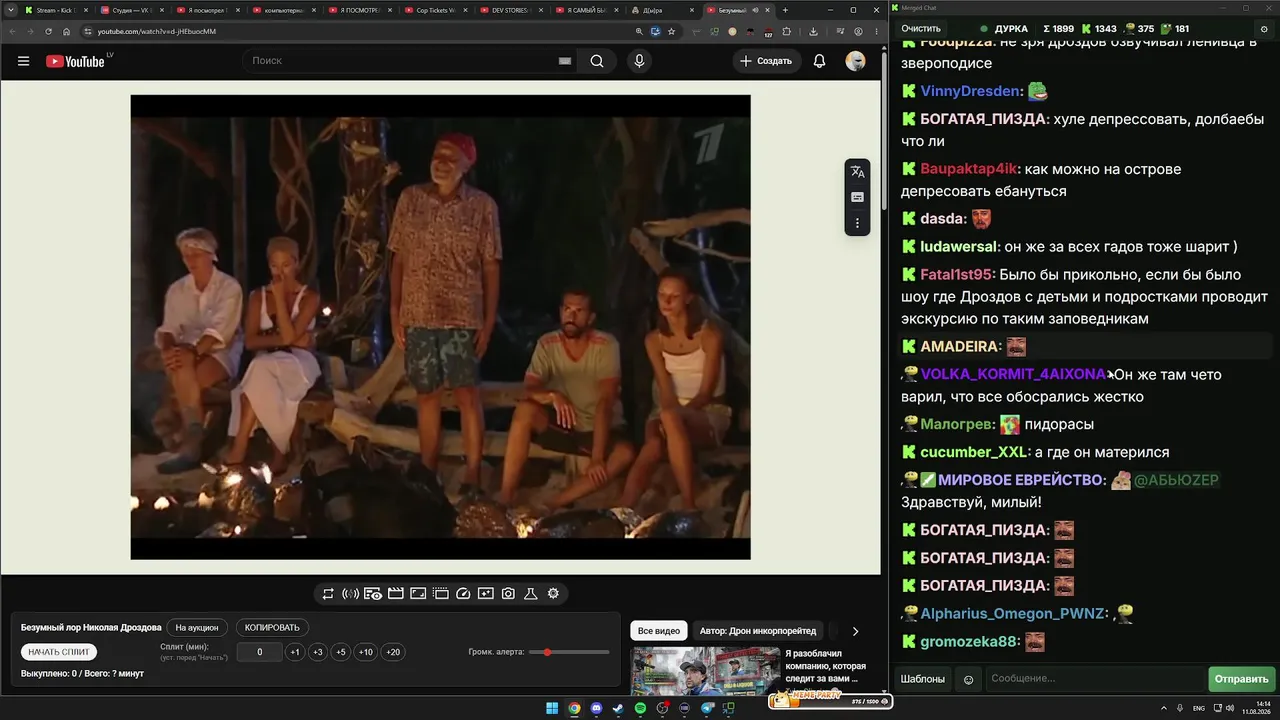This screenshot has width=1280, height=720.
Task: Reload the browser page
Action: coord(48,31)
